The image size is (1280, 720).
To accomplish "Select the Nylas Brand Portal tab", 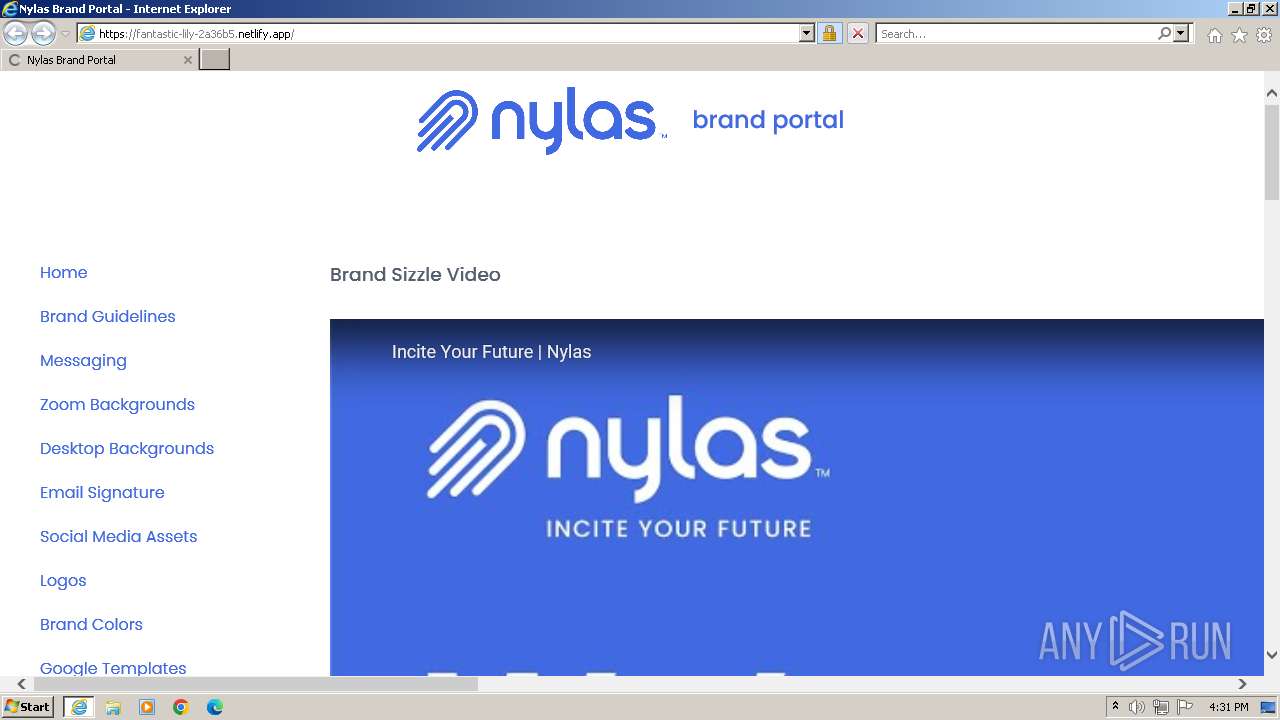I will pos(99,60).
